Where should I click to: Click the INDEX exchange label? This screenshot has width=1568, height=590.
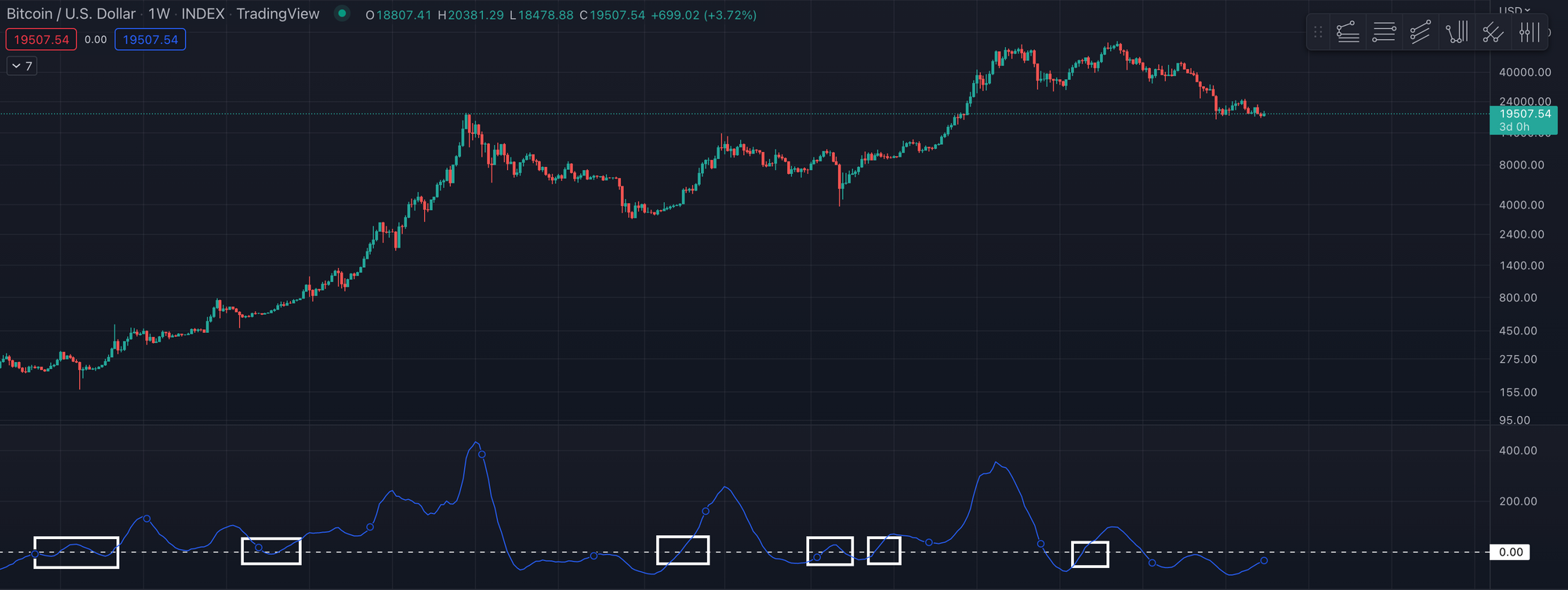coord(203,14)
